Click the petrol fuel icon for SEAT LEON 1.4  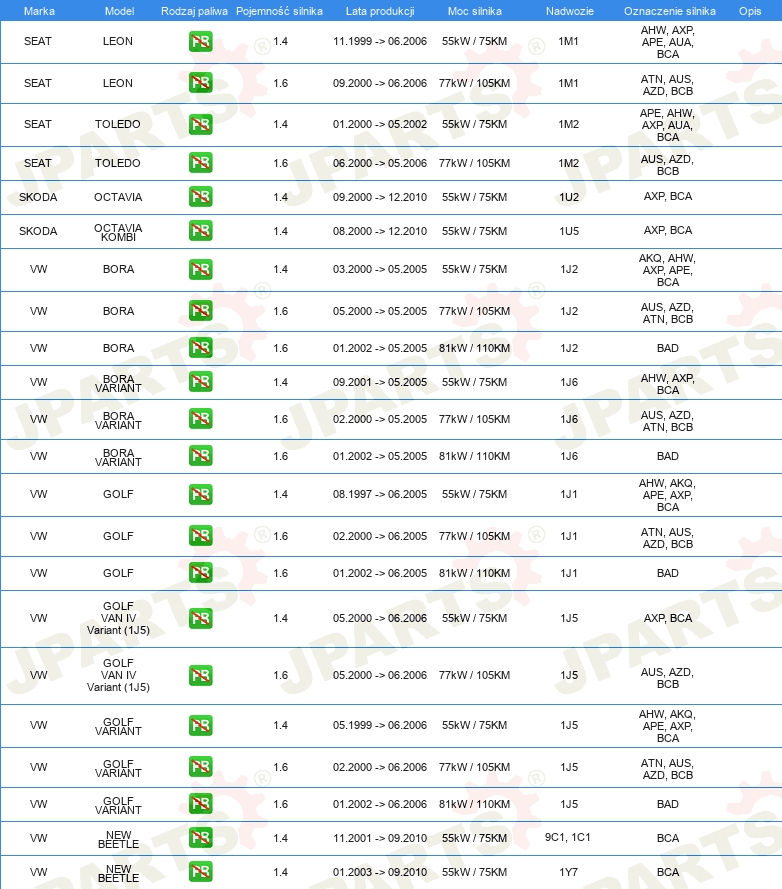pyautogui.click(x=201, y=41)
